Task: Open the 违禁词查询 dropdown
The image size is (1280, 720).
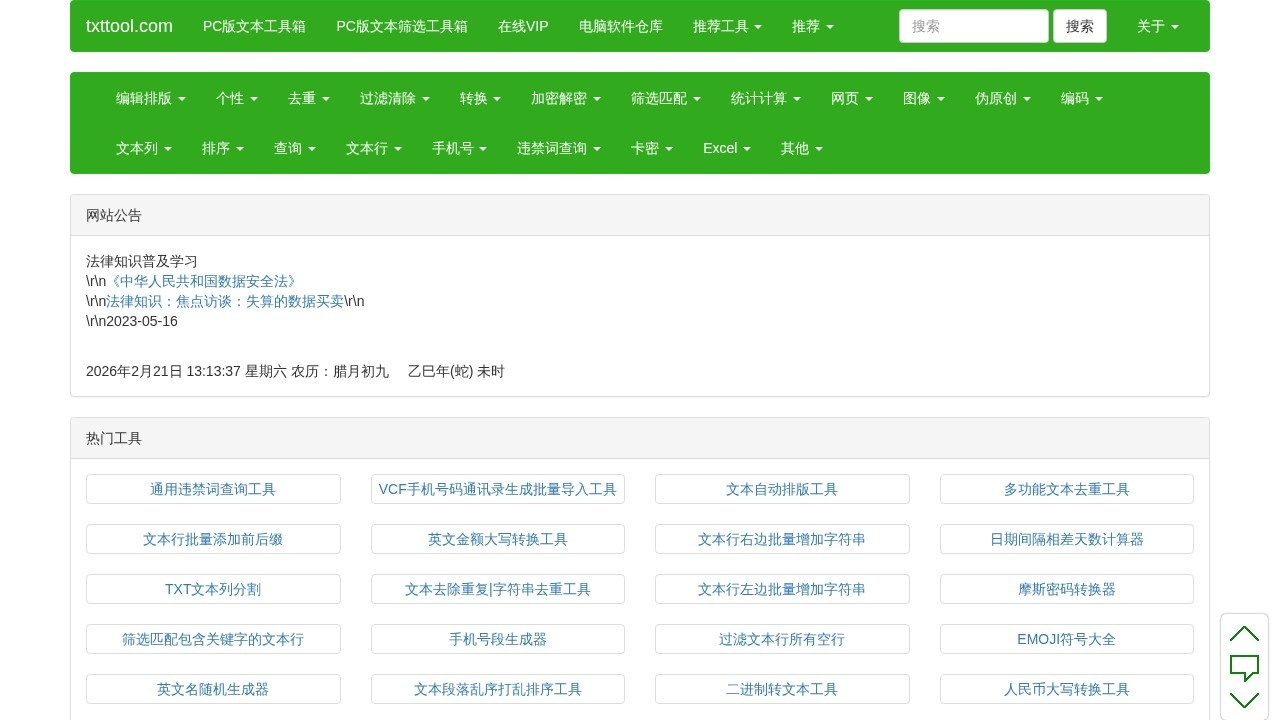Action: [x=558, y=148]
